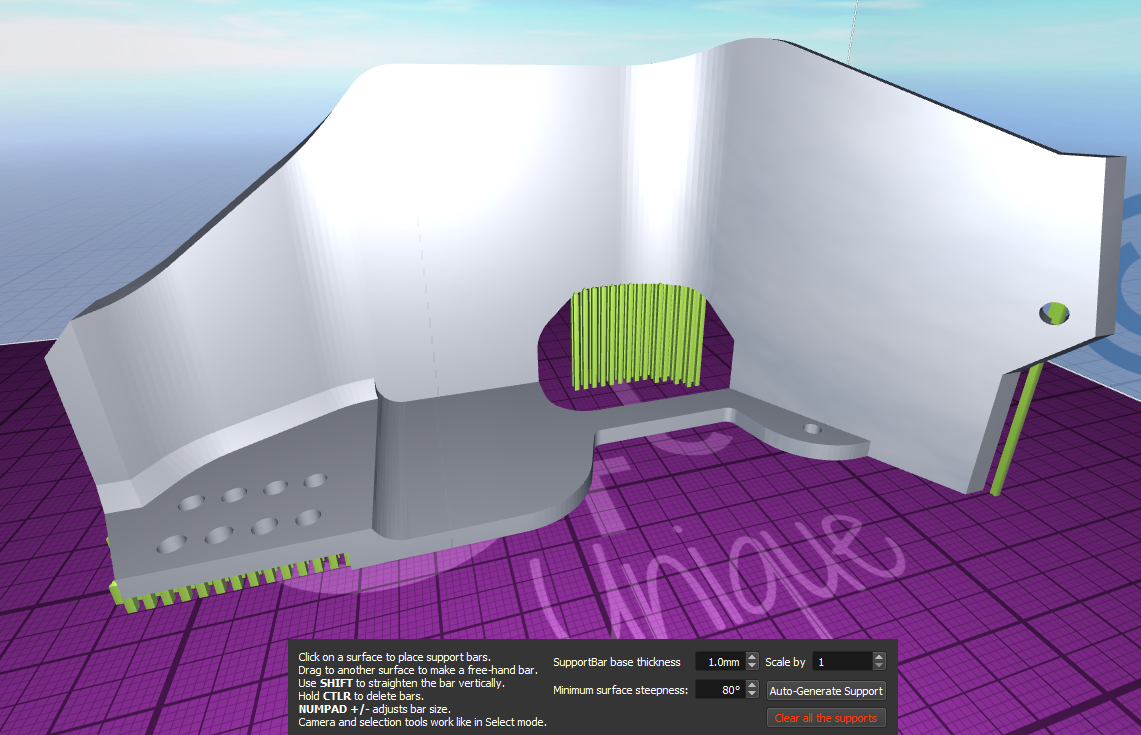Focus the Scale by input field
Screen dimensions: 1141x735
pos(842,662)
